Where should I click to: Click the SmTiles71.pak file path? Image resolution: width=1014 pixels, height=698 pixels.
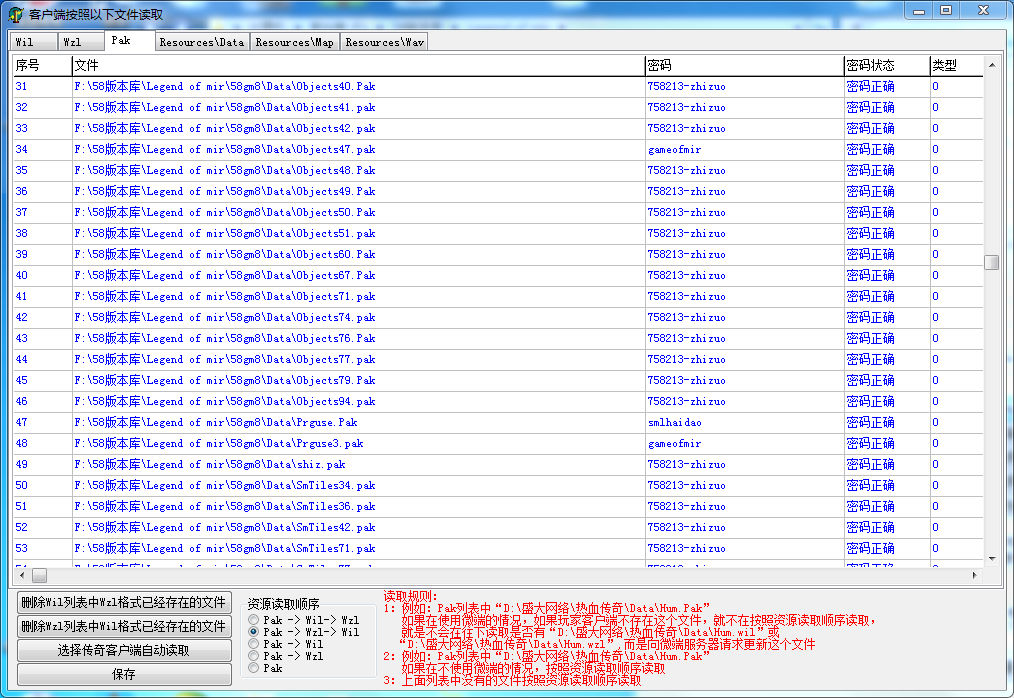[x=224, y=549]
